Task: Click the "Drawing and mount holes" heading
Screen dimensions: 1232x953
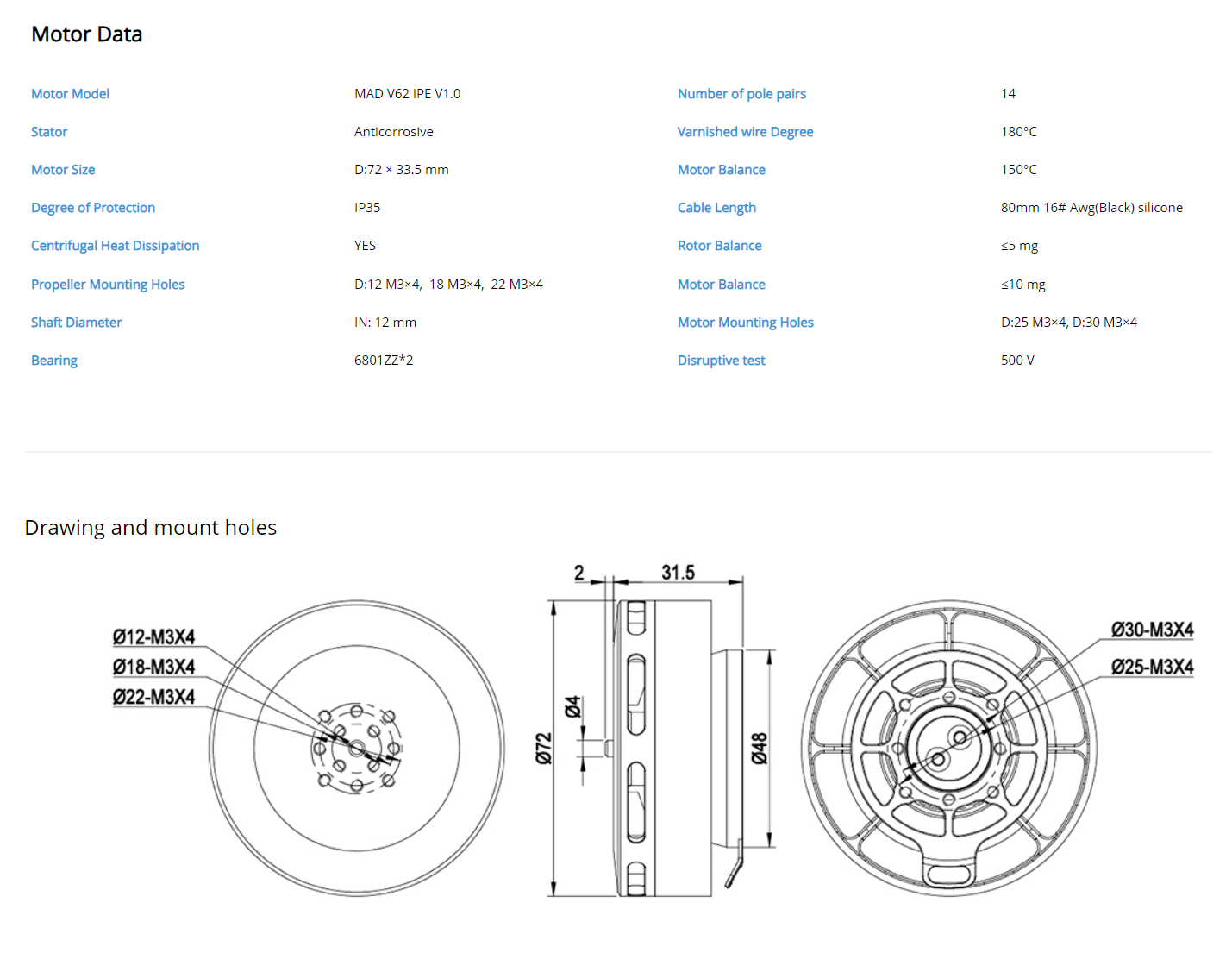Action: 151,528
